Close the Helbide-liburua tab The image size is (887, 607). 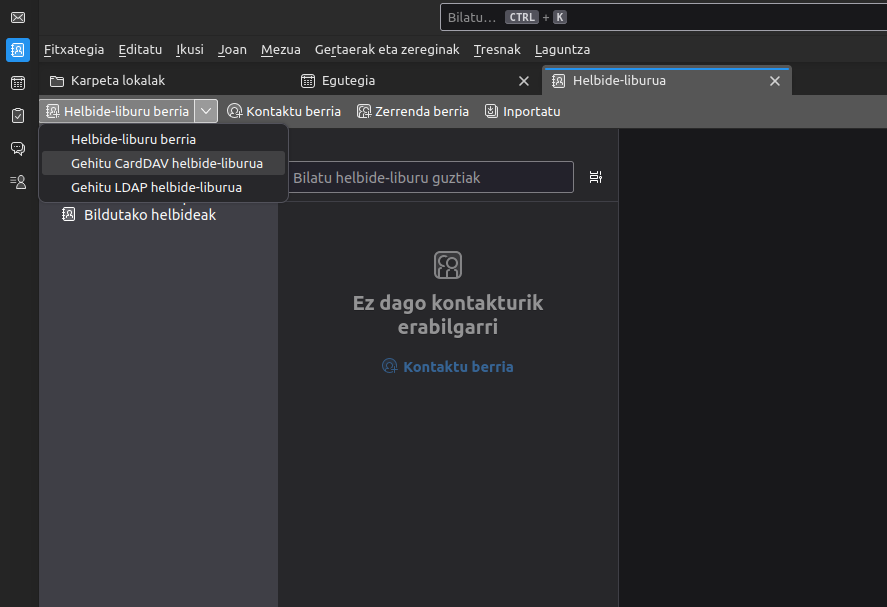(773, 81)
